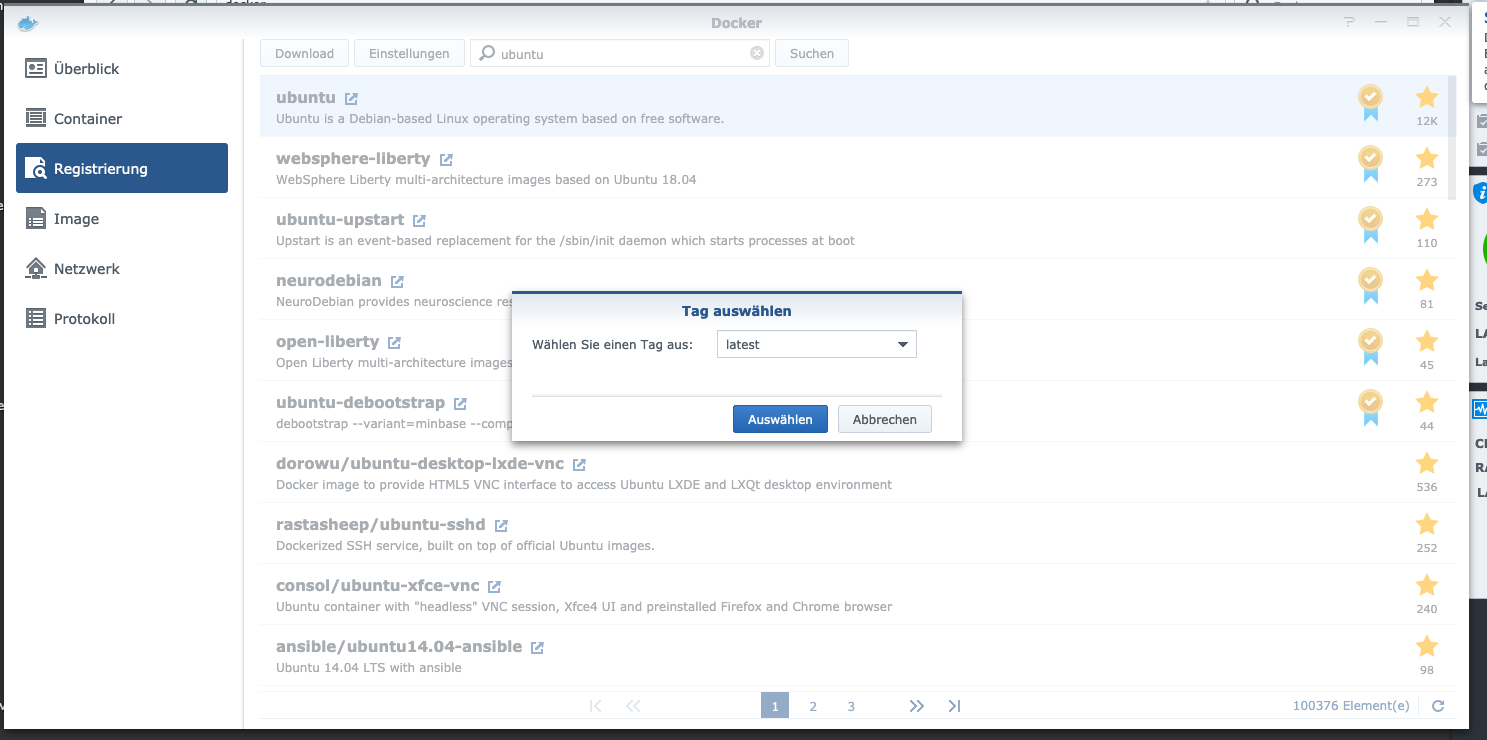Click the star icon for ansible/ubuntu14.04-ansible
Screen dimensions: 1487x740
pyautogui.click(x=1427, y=646)
